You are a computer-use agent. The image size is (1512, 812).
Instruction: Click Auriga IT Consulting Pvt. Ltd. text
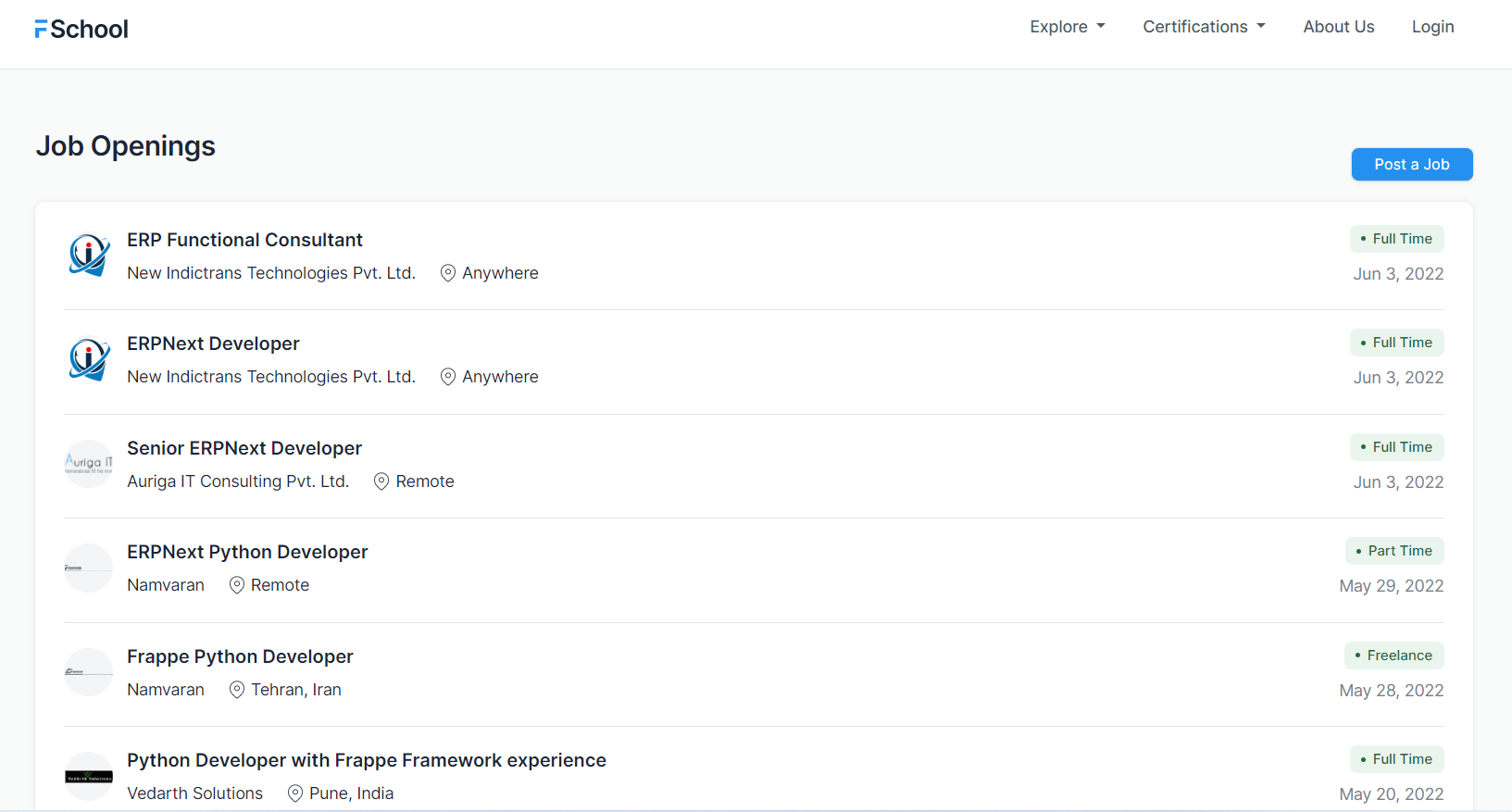tap(238, 481)
